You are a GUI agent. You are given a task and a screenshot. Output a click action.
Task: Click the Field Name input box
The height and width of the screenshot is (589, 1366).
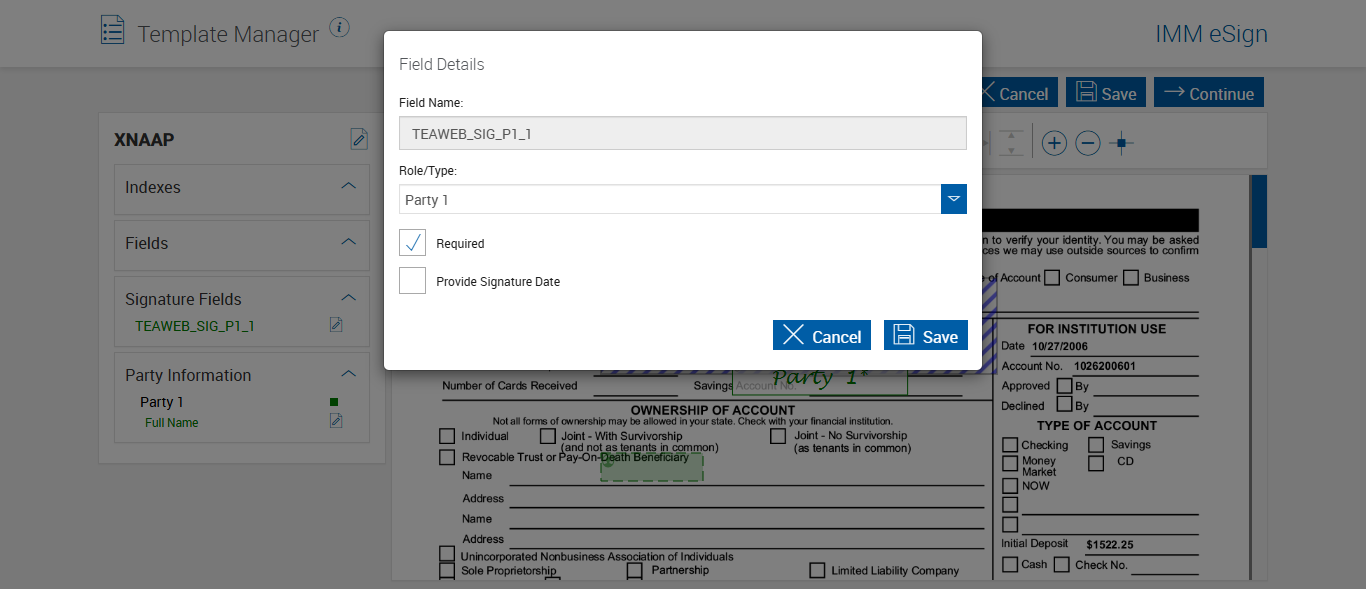click(682, 133)
